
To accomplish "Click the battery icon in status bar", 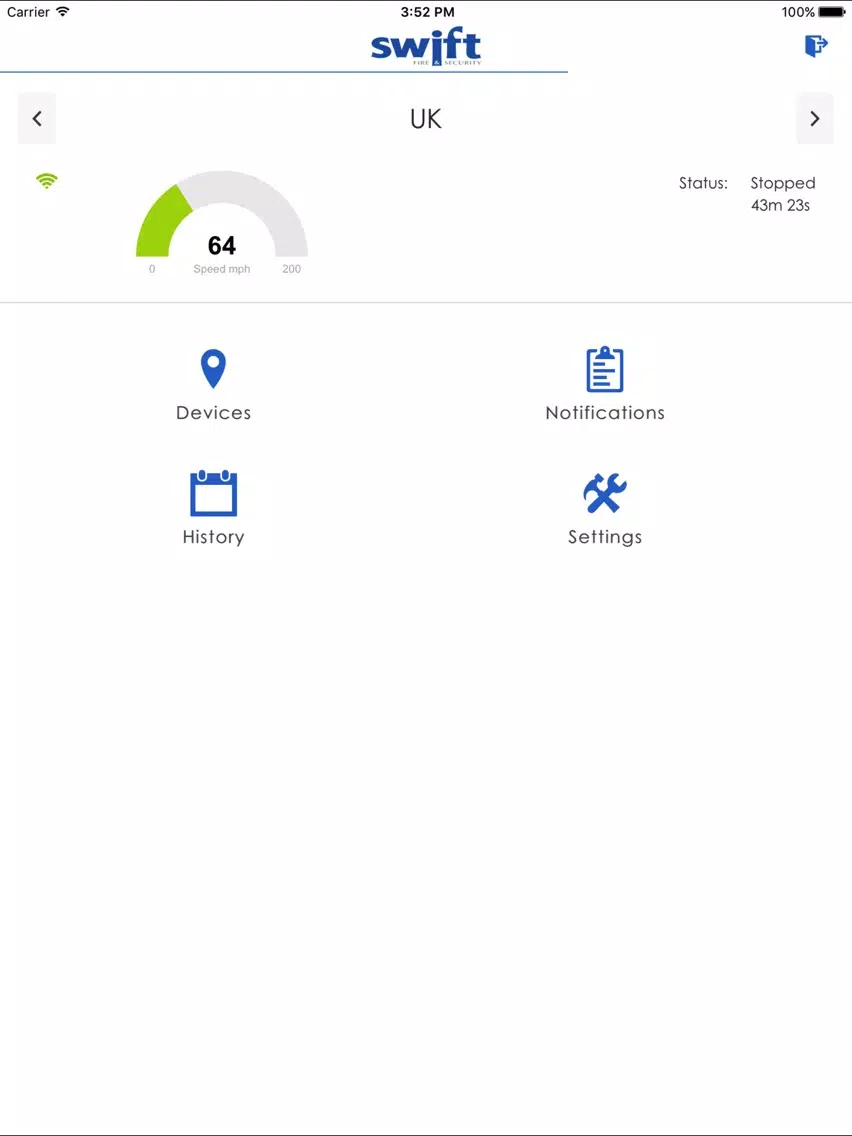I will pos(832,12).
